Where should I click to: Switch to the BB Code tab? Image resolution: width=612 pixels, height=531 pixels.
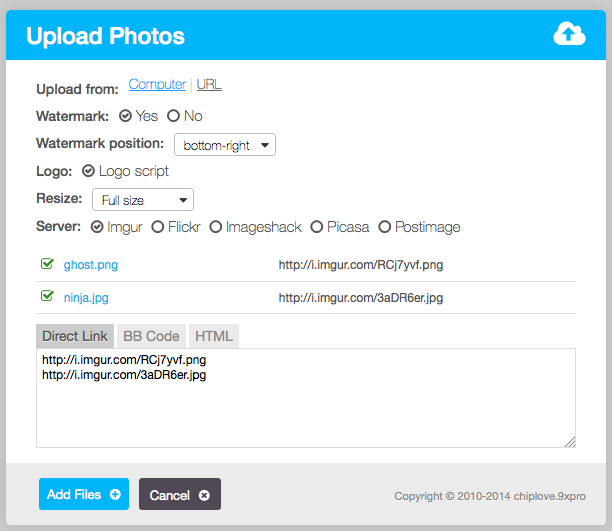pyautogui.click(x=151, y=336)
